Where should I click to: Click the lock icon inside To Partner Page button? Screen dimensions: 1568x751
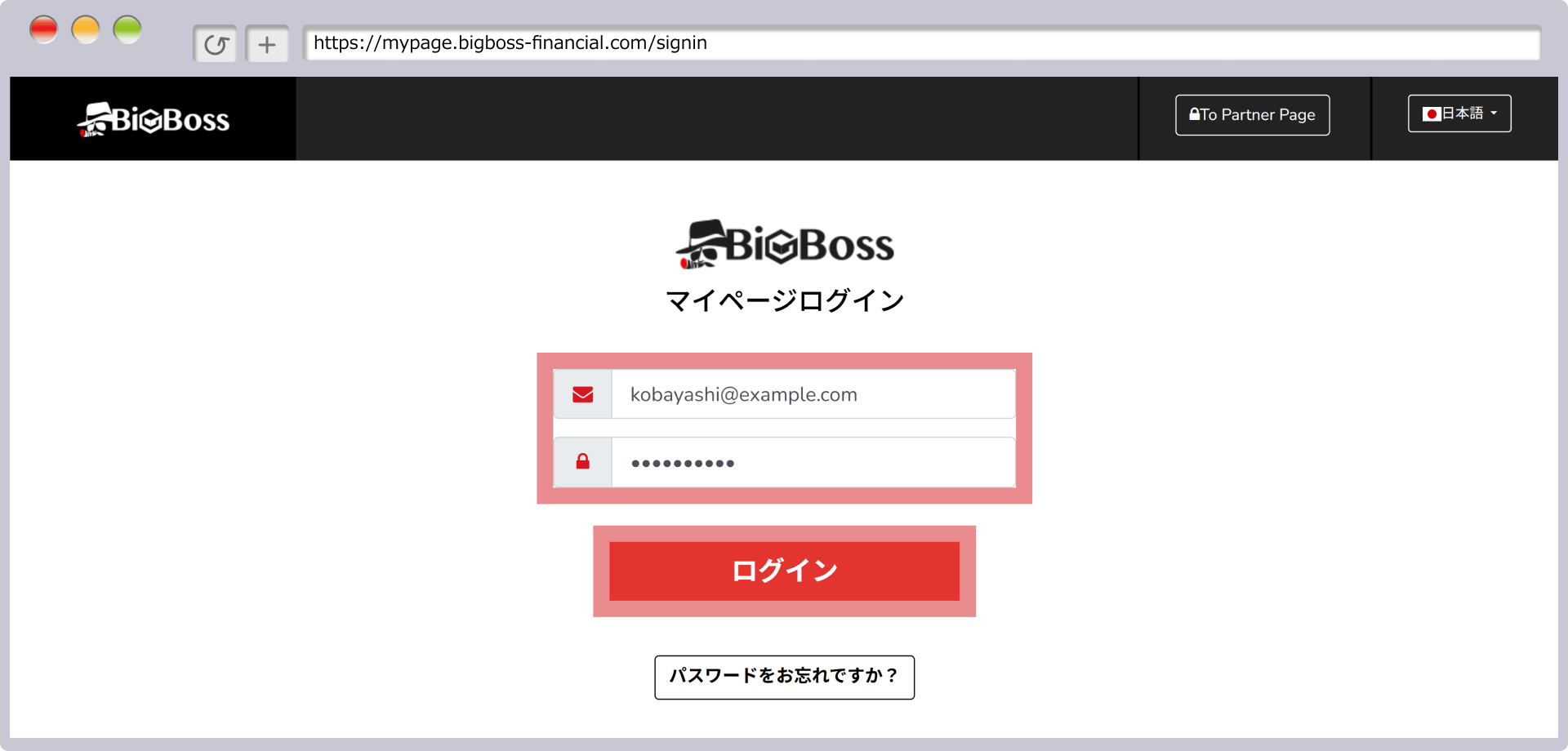pos(1193,114)
